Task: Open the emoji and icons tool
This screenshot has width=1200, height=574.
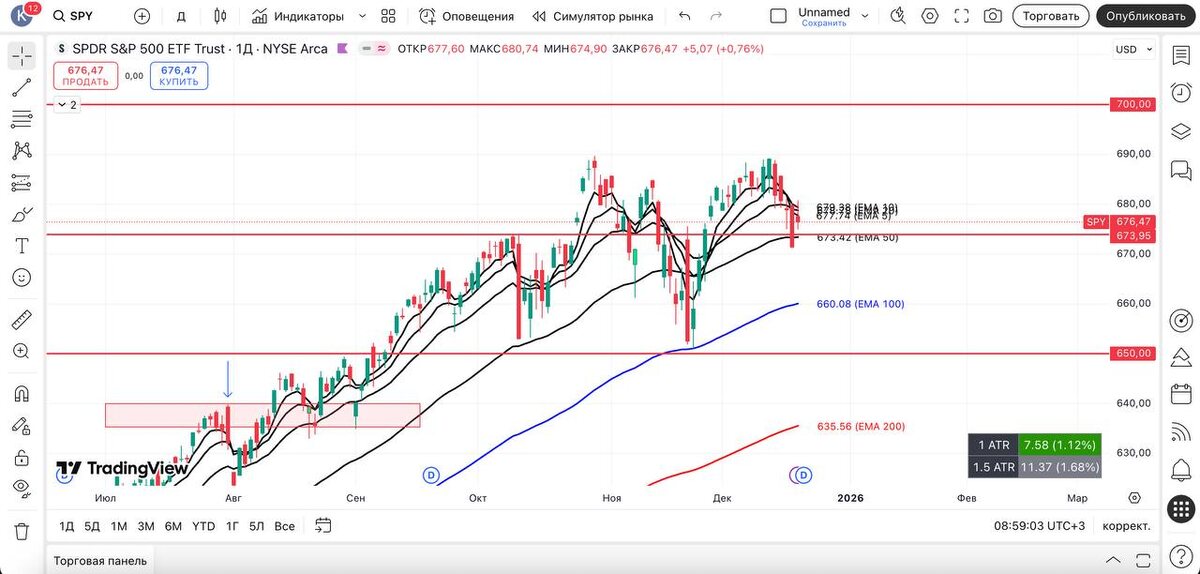Action: (21, 278)
